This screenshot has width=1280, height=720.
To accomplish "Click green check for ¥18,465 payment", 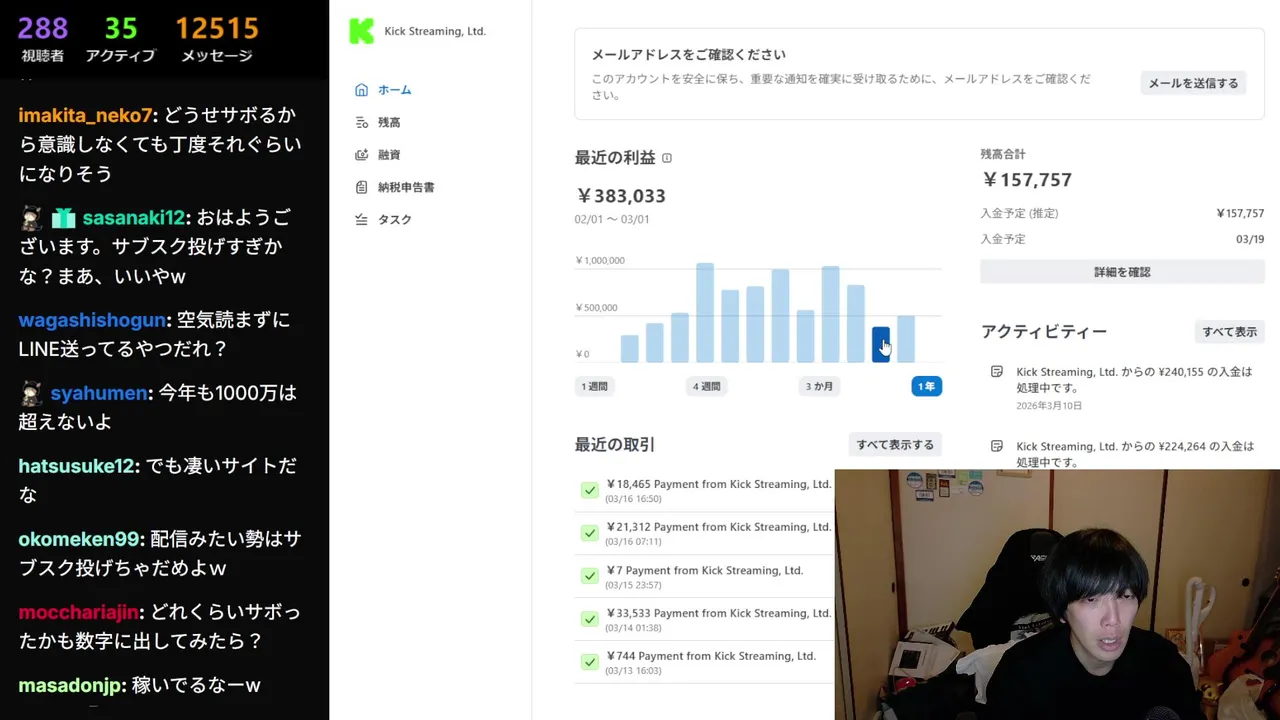I will pos(589,490).
